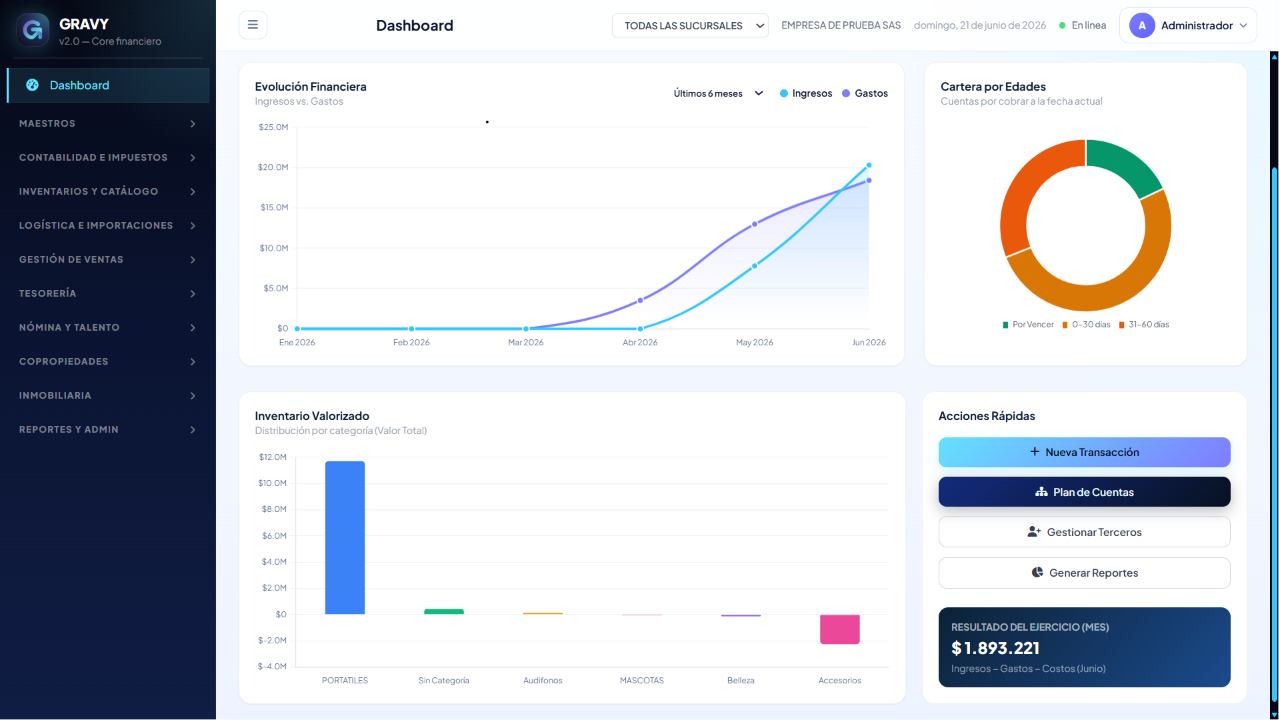Expand the Reportes y Admin chevron
This screenshot has width=1279, height=720.
pos(193,429)
